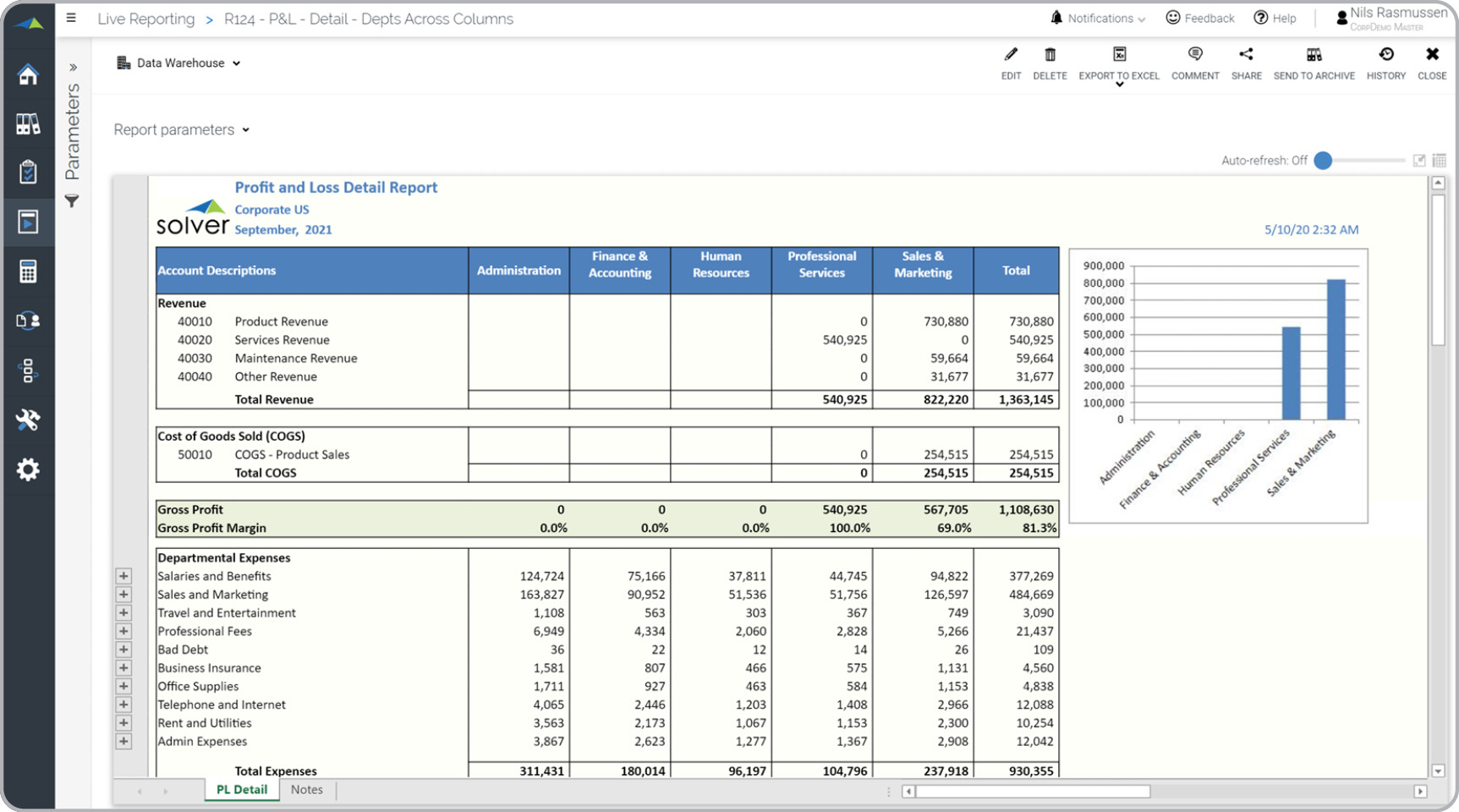Viewport: 1459px width, 812px height.
Task: Open the Data Warehouse dropdown
Action: (x=179, y=63)
